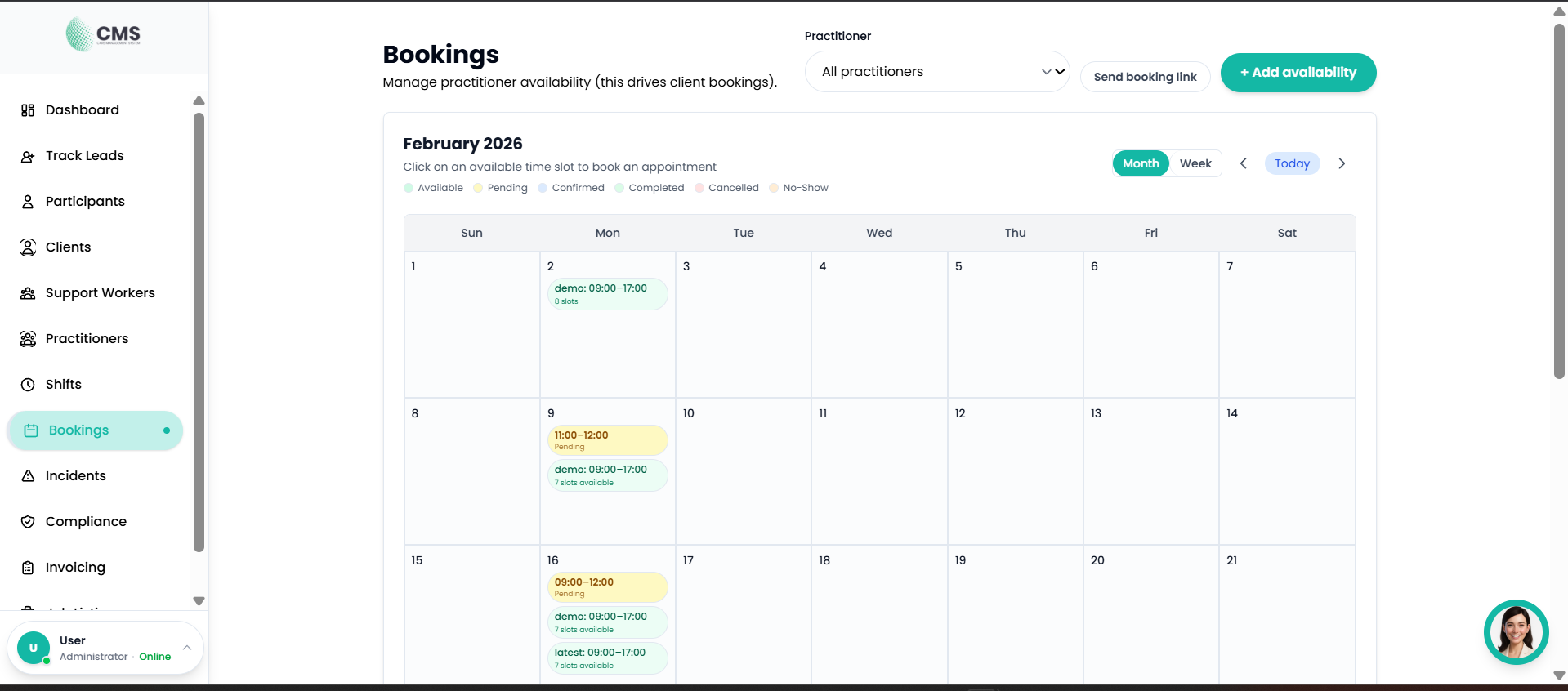The height and width of the screenshot is (691, 1568).
Task: Switch calendar to Week view
Action: click(x=1195, y=163)
